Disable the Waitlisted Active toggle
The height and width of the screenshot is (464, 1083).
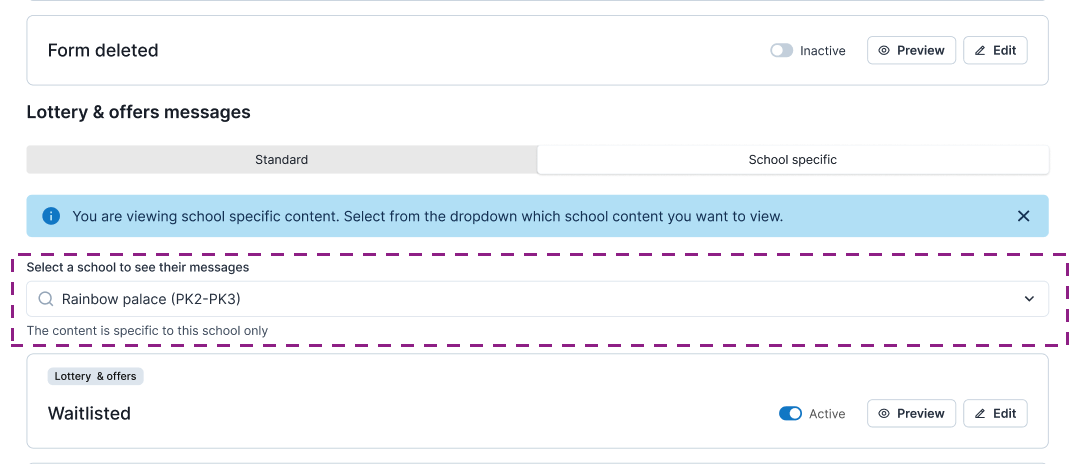point(790,414)
